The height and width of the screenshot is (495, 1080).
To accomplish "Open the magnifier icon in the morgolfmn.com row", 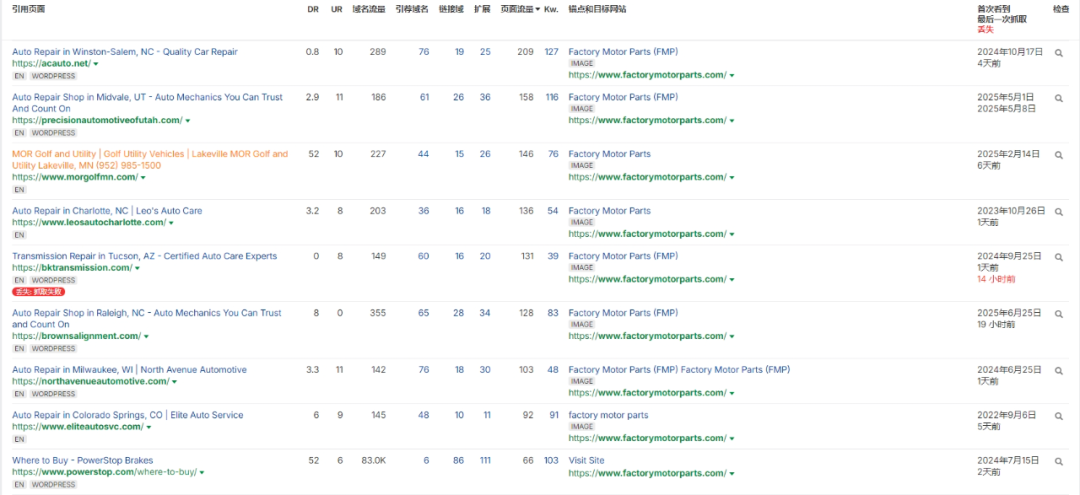I will 1059,155.
